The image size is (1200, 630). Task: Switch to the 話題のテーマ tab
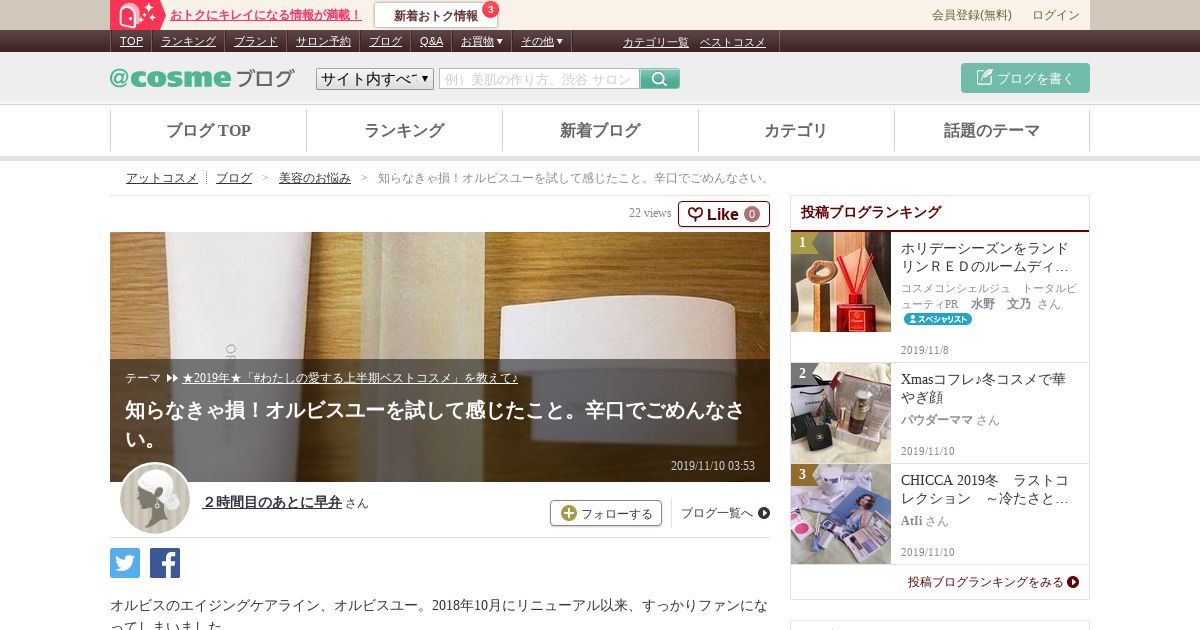(992, 130)
